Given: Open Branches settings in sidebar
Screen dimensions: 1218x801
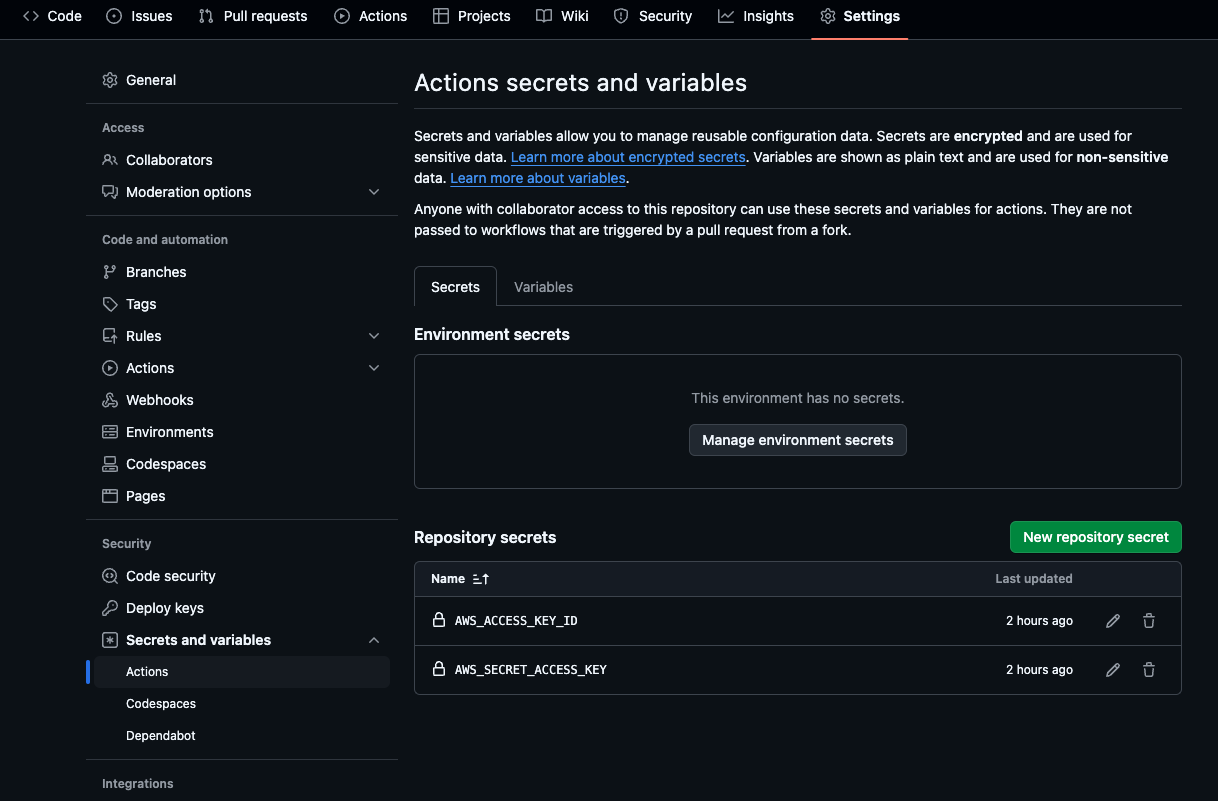Looking at the screenshot, I should pos(156,272).
